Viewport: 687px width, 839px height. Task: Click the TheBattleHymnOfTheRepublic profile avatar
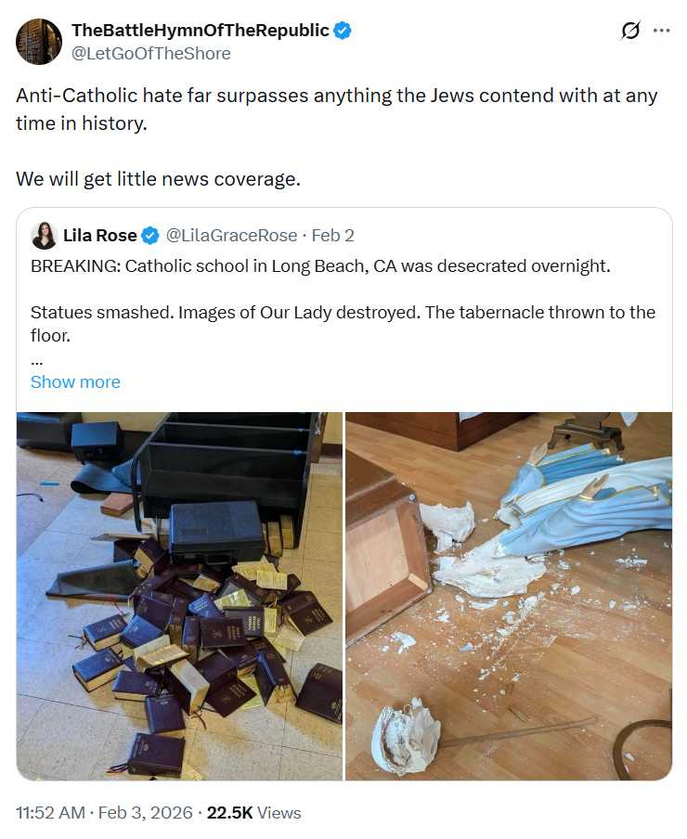[39, 41]
